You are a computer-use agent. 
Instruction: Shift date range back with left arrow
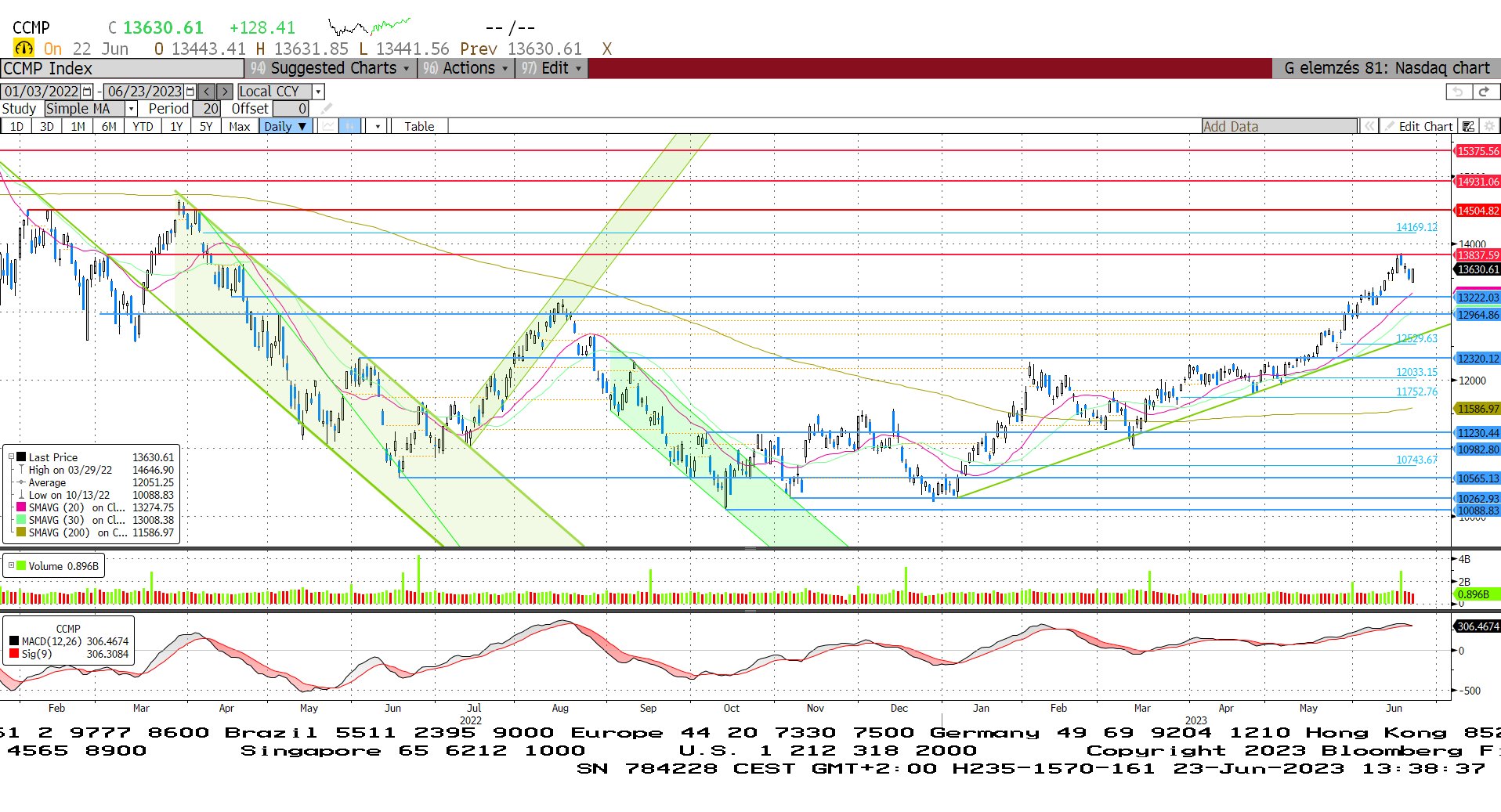tap(206, 92)
